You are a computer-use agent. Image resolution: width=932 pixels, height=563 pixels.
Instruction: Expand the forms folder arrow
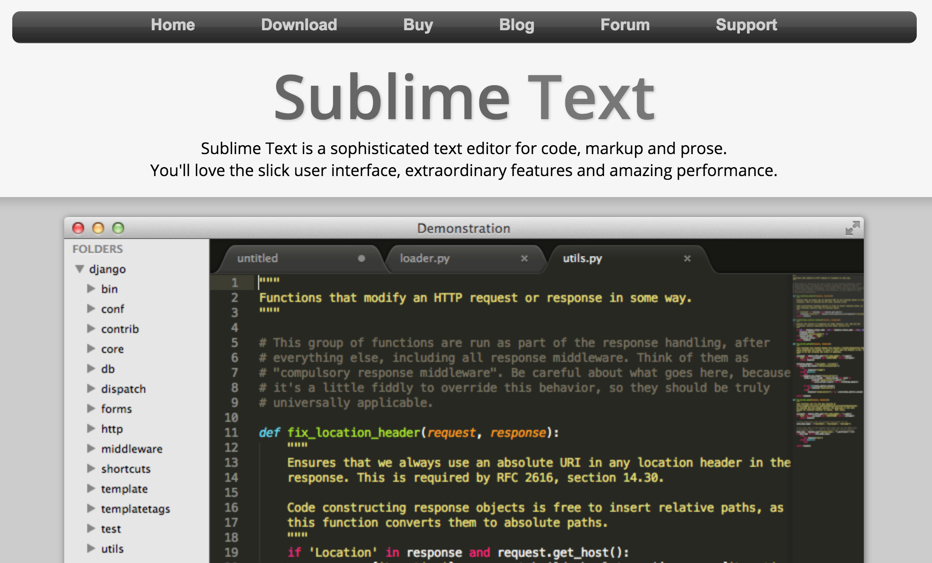point(91,408)
